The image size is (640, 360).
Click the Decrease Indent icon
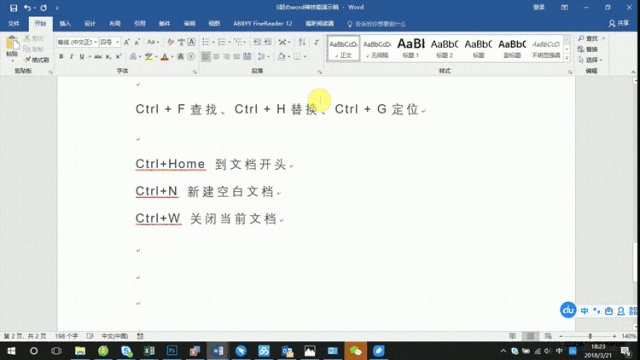coord(257,42)
